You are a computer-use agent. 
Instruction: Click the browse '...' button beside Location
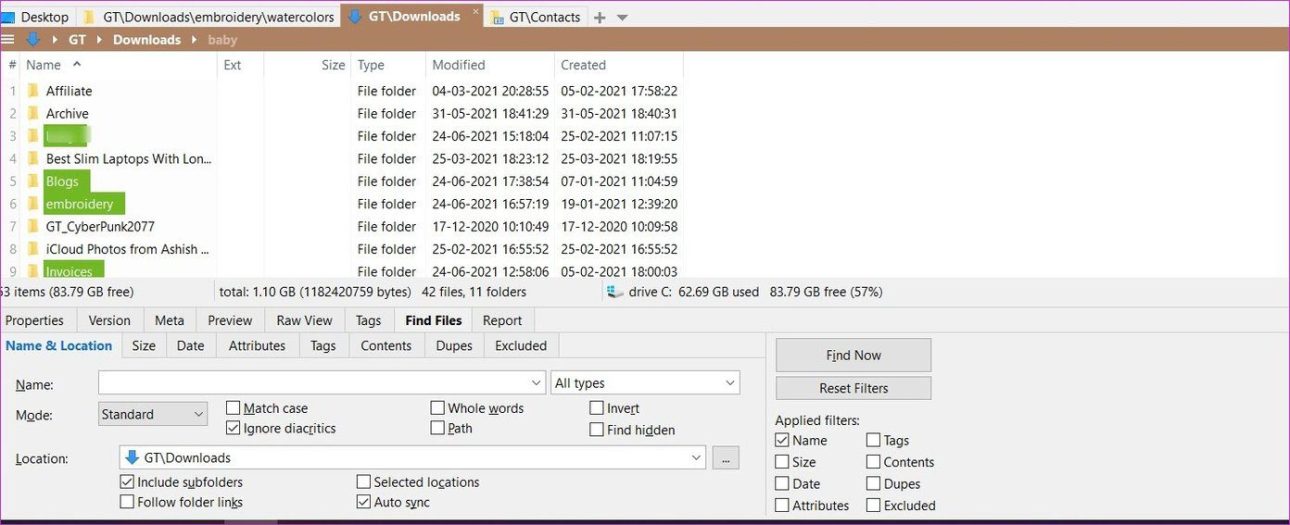pos(726,458)
